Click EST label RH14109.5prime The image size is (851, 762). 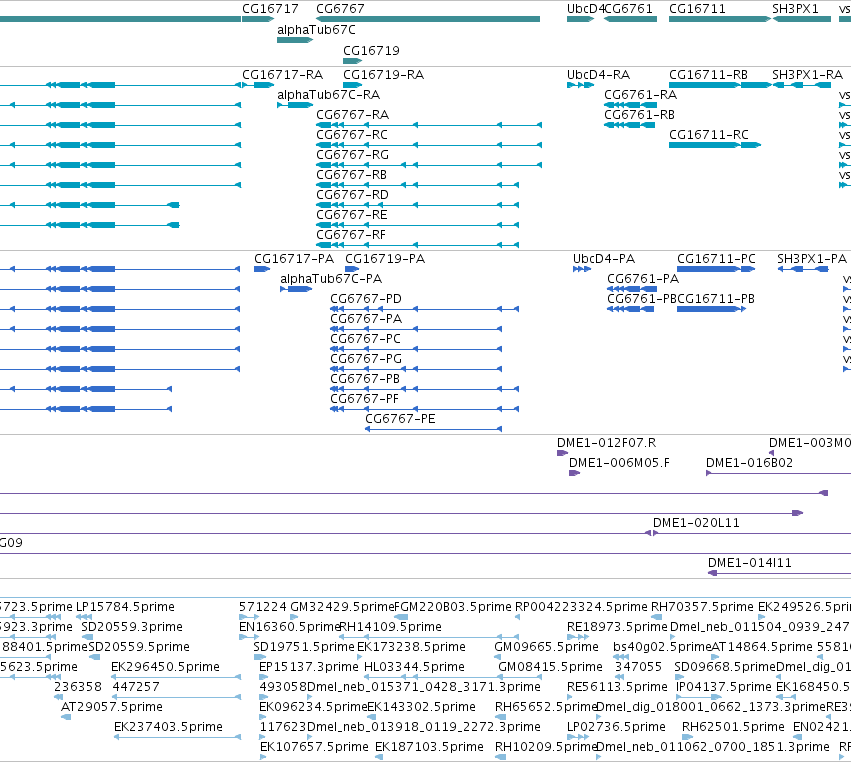pos(391,627)
